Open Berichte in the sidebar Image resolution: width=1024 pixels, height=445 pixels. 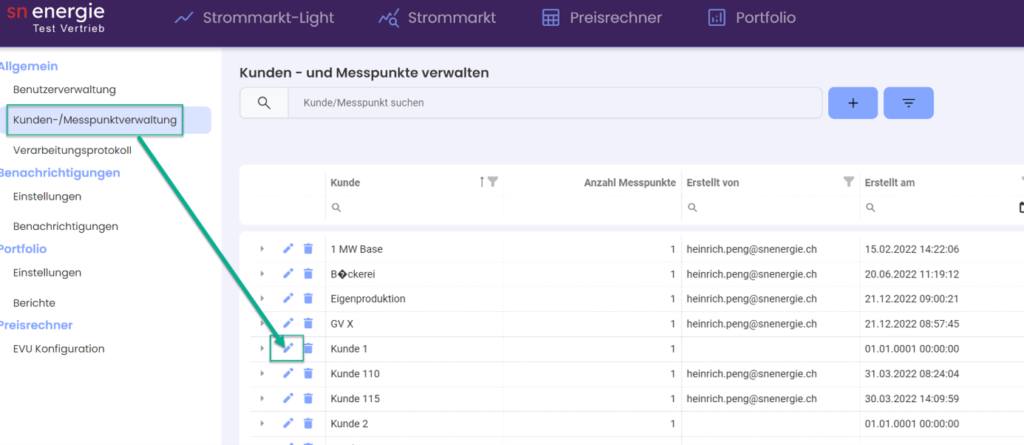tap(34, 303)
